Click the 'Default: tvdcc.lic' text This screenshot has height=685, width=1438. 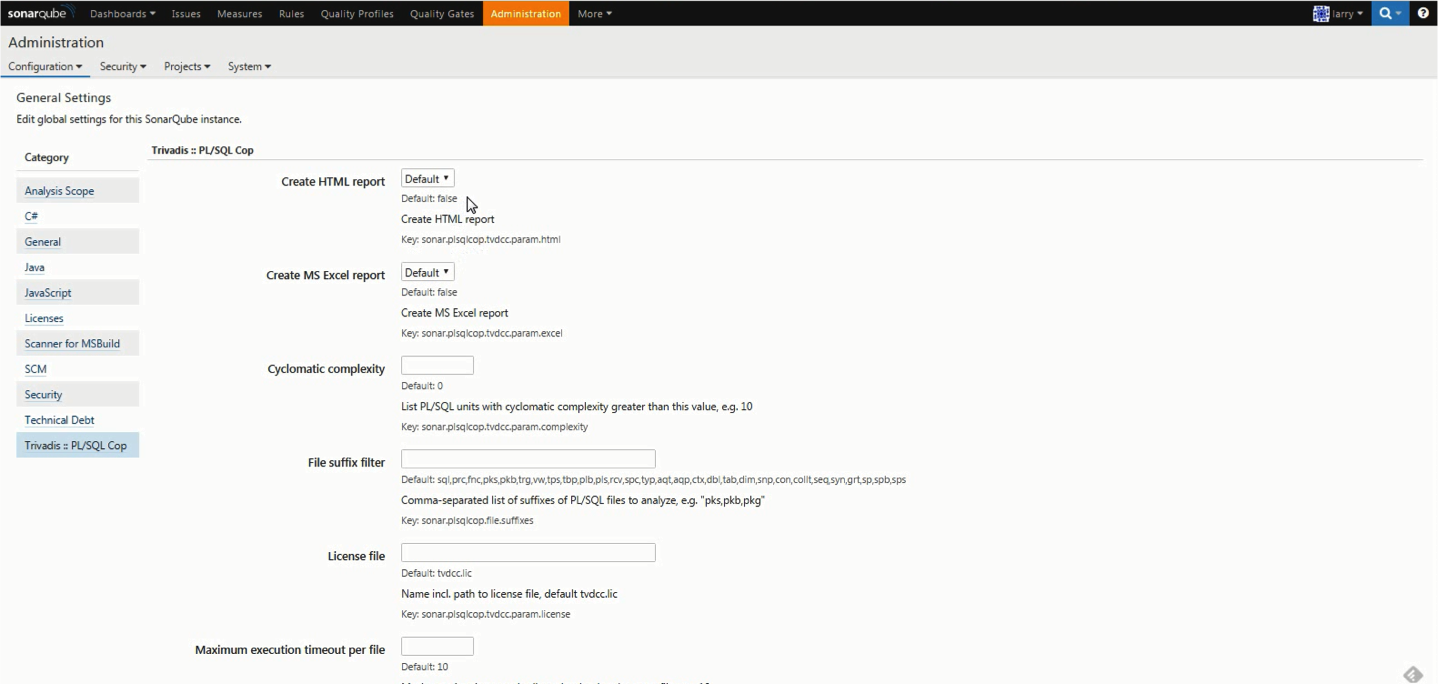(436, 574)
